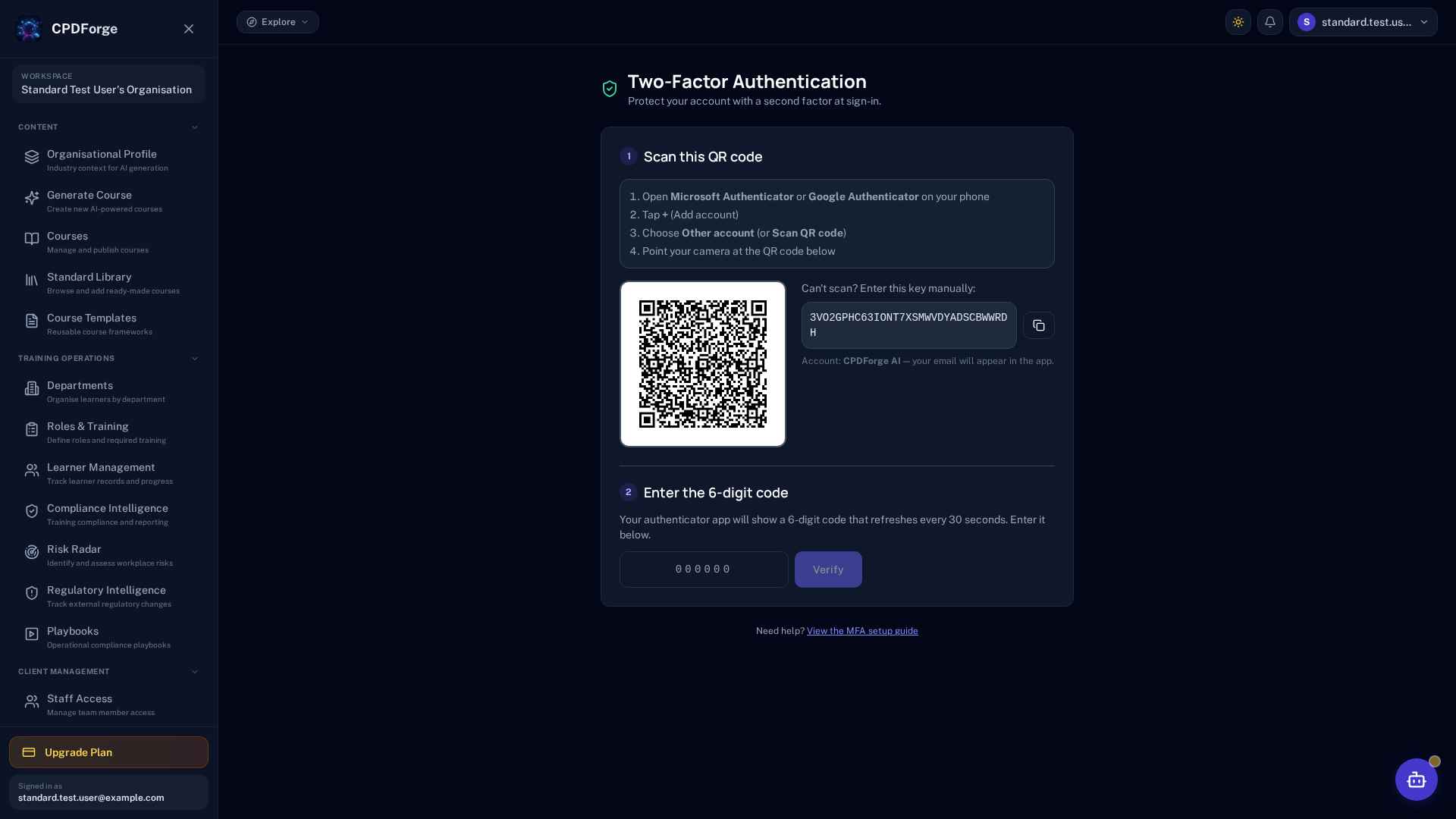Open Risk Radar
This screenshot has width=1456, height=819.
pyautogui.click(x=108, y=555)
